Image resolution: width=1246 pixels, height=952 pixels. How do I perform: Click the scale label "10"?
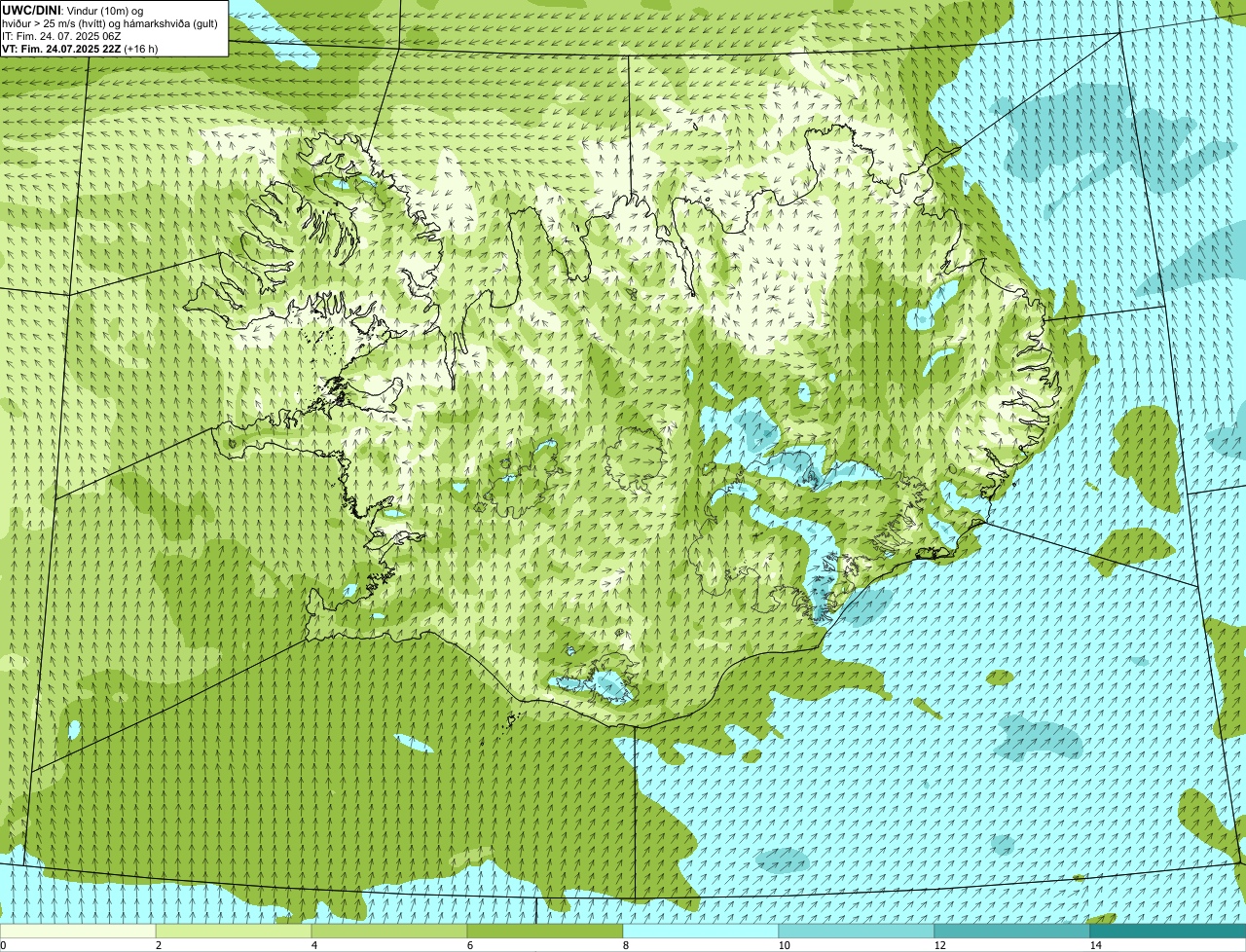pyautogui.click(x=784, y=945)
